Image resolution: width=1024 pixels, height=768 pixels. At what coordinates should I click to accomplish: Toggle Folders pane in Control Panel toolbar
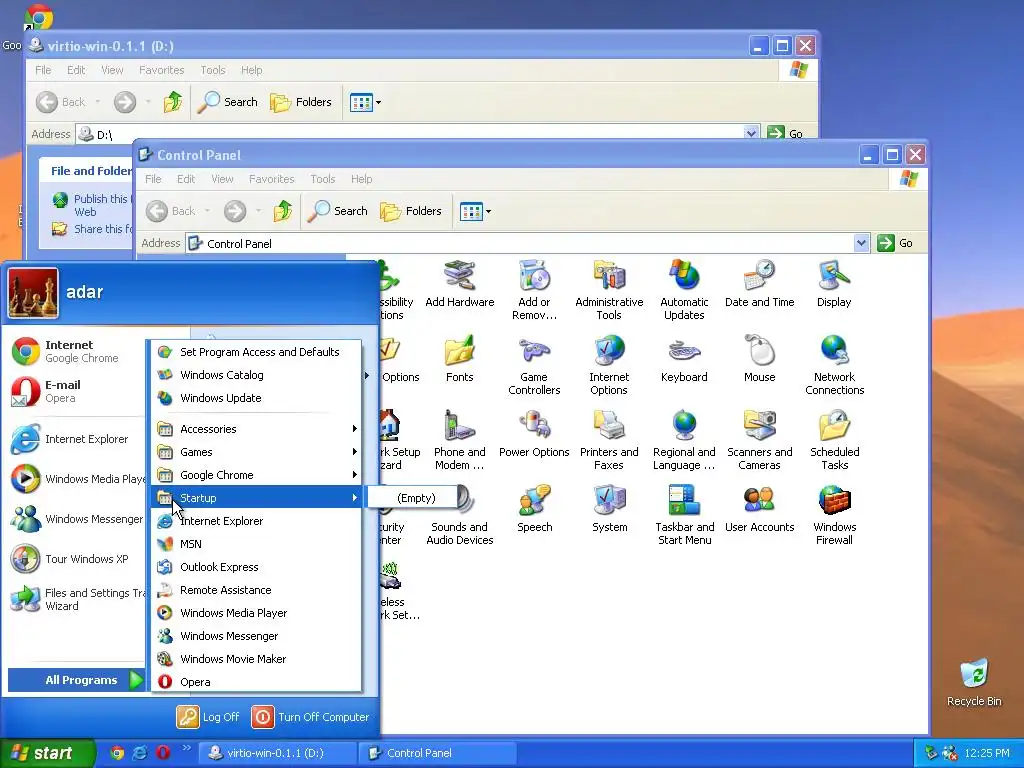411,212
